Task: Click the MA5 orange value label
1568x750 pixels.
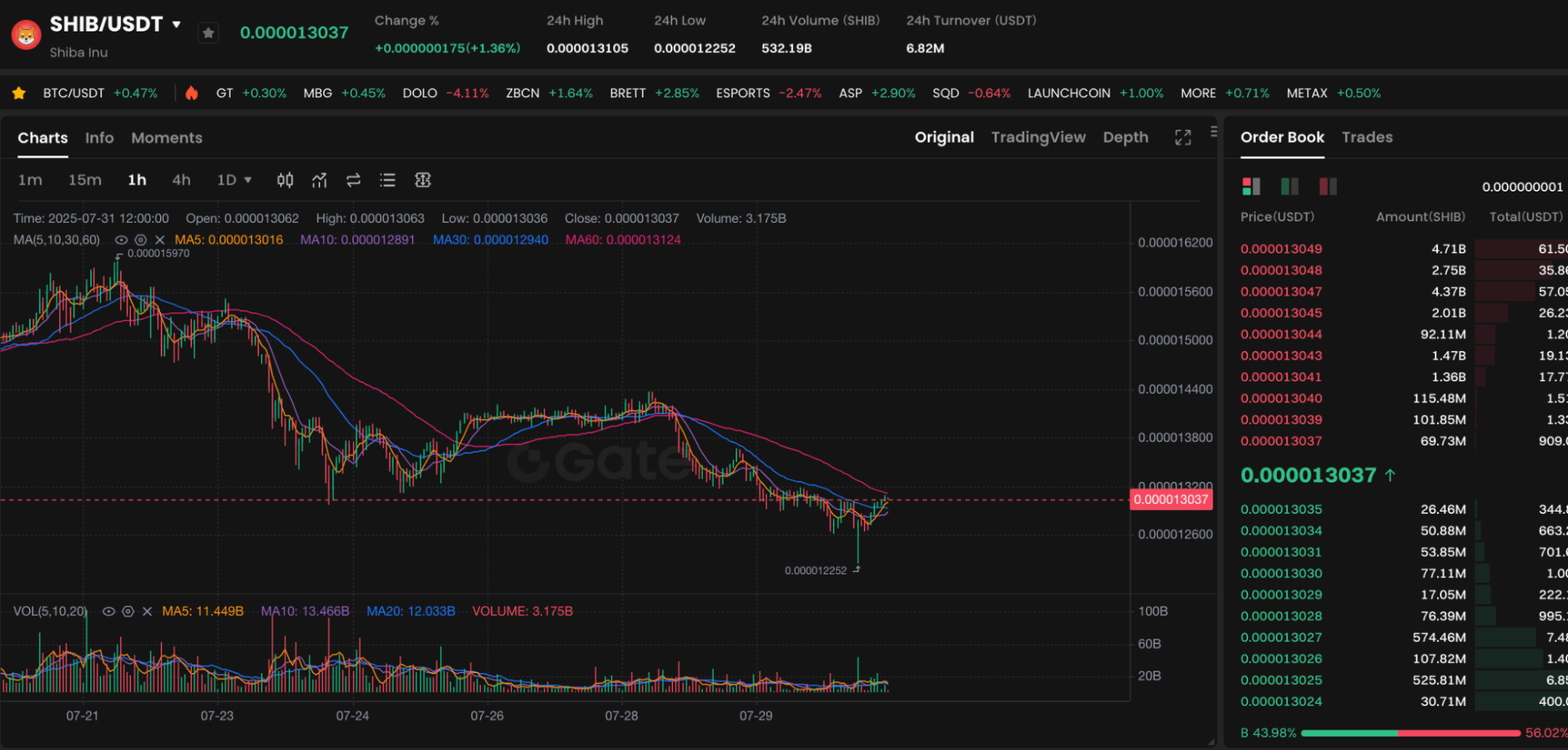Action: click(x=228, y=240)
